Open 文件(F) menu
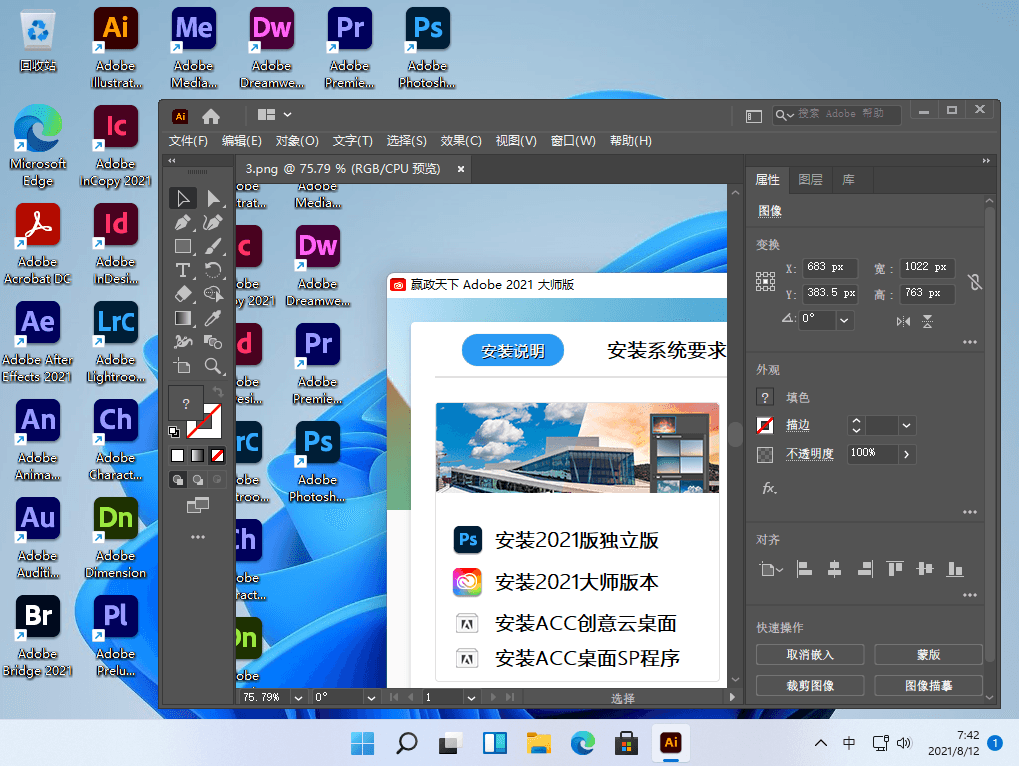This screenshot has height=766, width=1019. click(x=188, y=141)
